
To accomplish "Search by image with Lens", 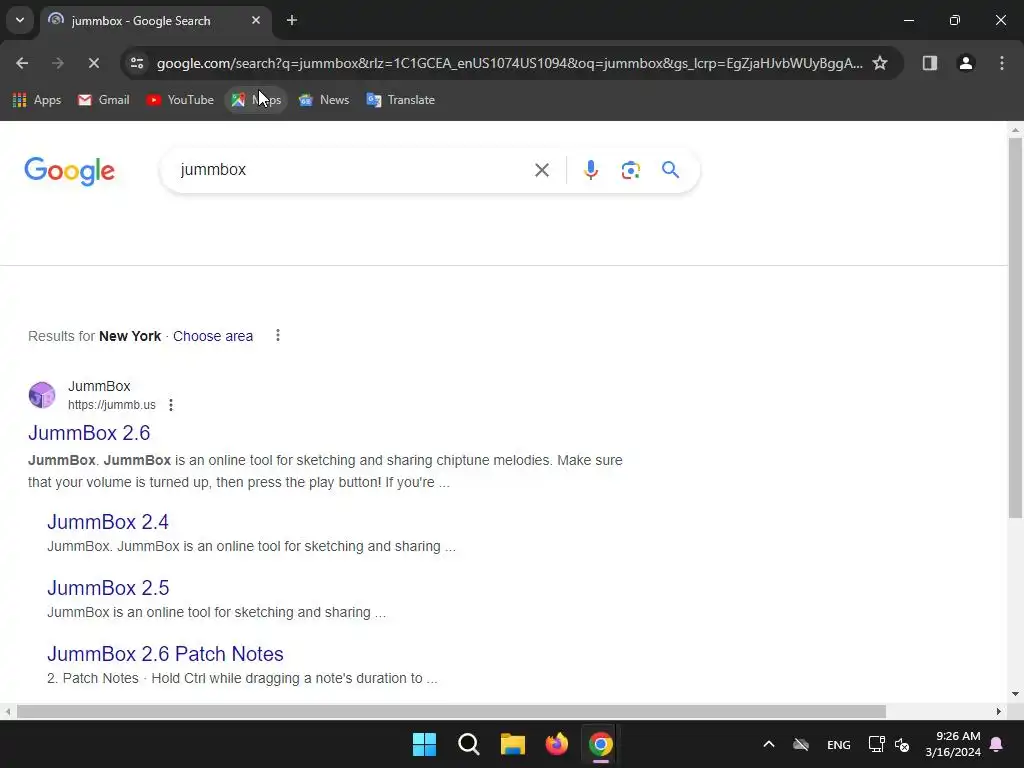I will tap(630, 170).
